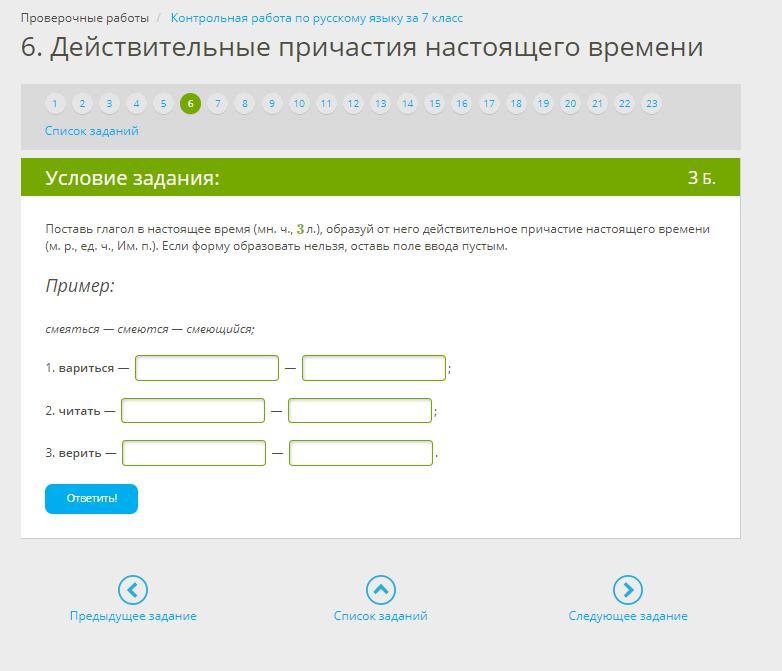The height and width of the screenshot is (671, 782).
Task: Focus the present tense field for 'вариться'
Action: [207, 368]
